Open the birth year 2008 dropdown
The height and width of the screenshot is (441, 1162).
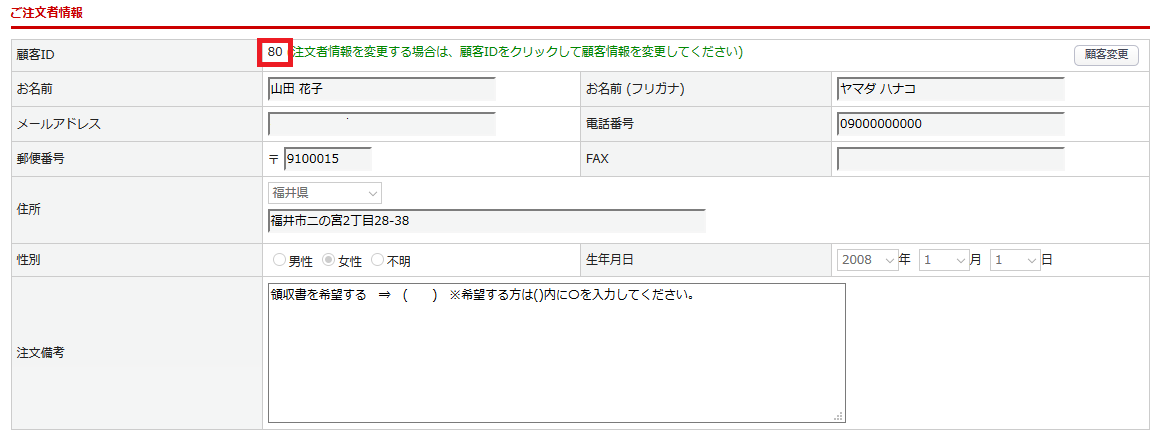pos(868,260)
